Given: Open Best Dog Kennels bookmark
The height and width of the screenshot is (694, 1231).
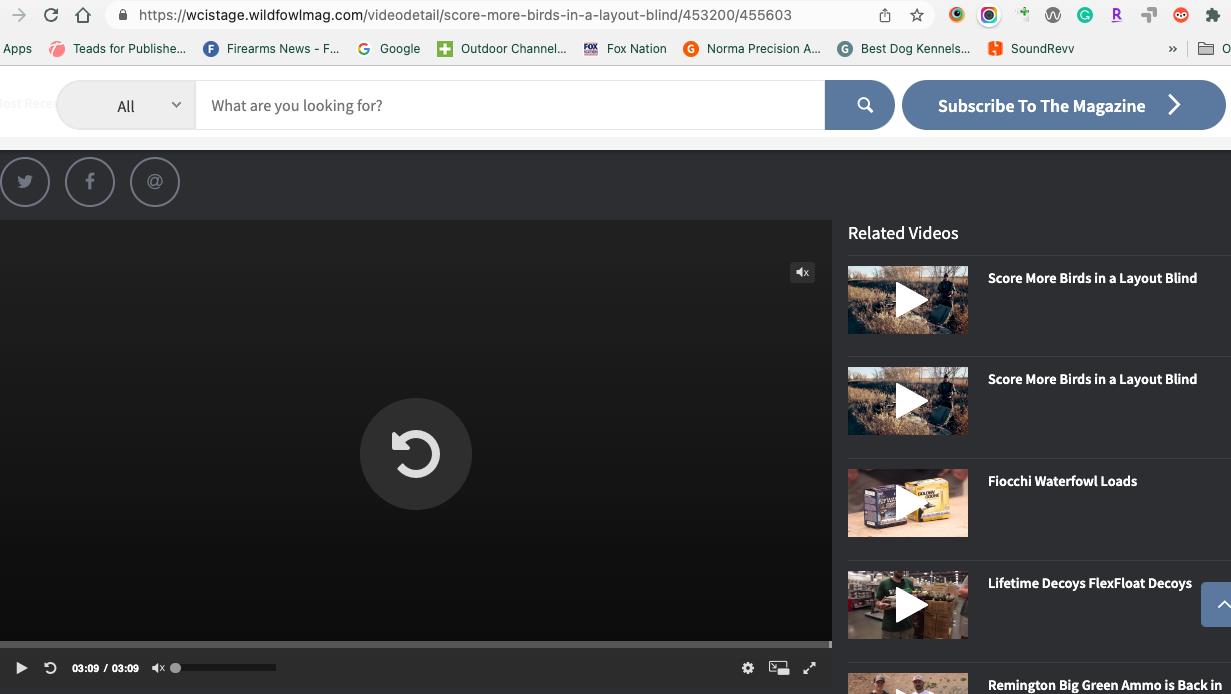Looking at the screenshot, I should tap(904, 48).
